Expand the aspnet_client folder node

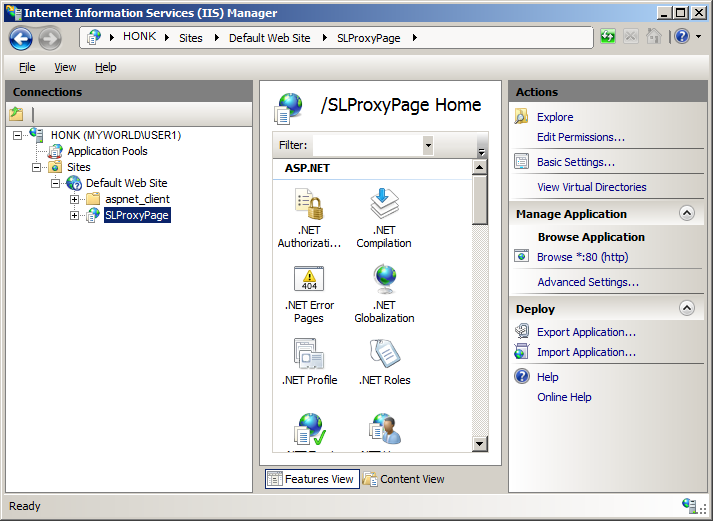pos(75,200)
